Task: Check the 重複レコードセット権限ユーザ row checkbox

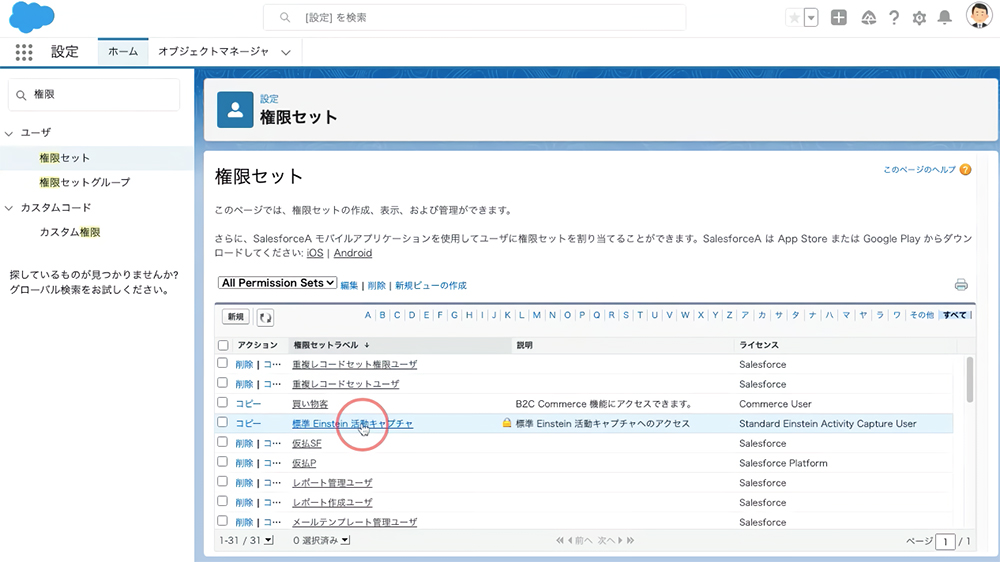Action: click(223, 363)
